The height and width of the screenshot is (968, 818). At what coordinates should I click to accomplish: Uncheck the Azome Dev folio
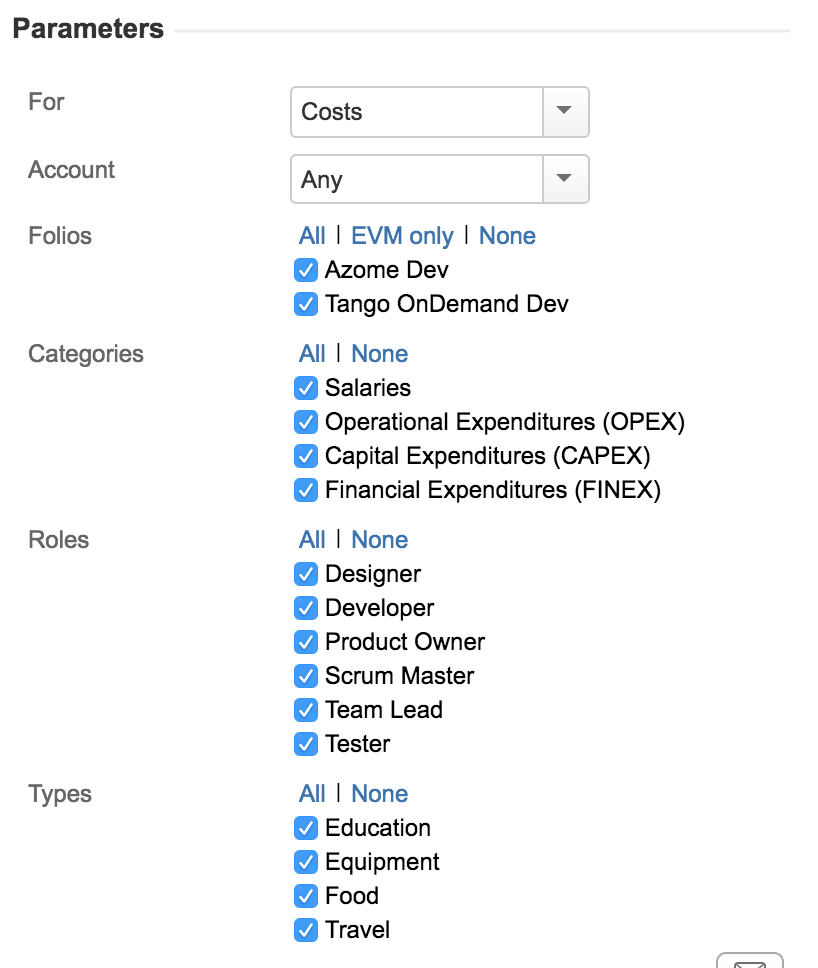(x=306, y=270)
